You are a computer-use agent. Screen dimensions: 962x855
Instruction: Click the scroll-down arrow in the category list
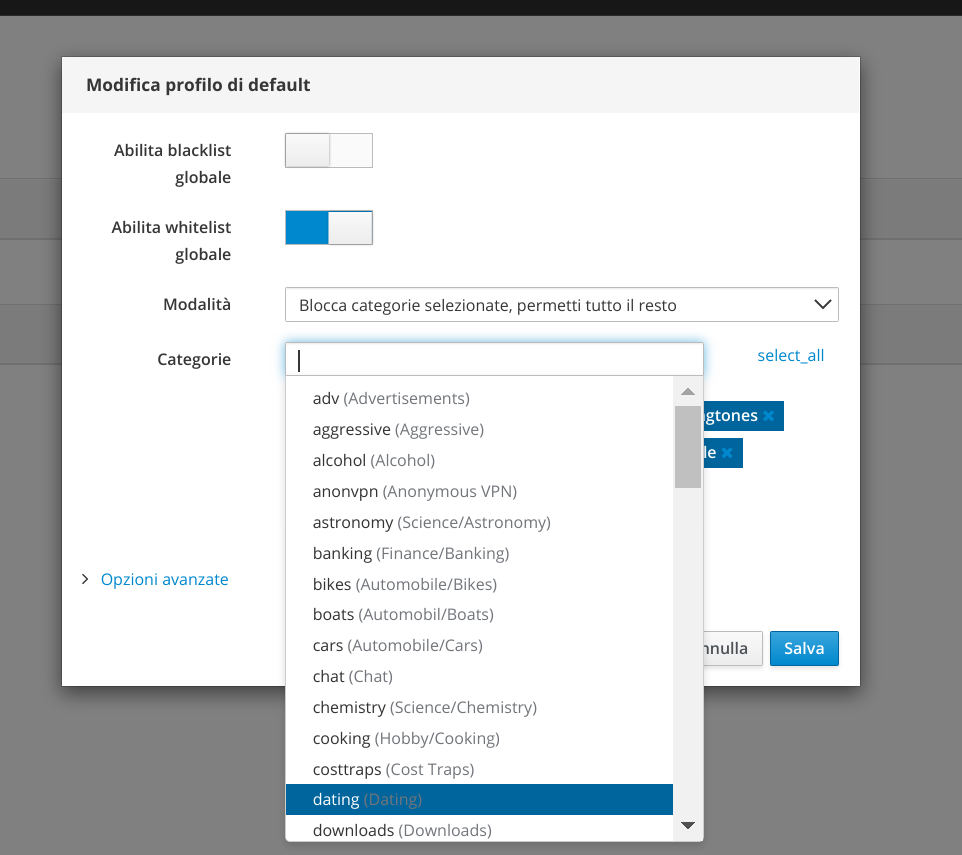click(687, 825)
